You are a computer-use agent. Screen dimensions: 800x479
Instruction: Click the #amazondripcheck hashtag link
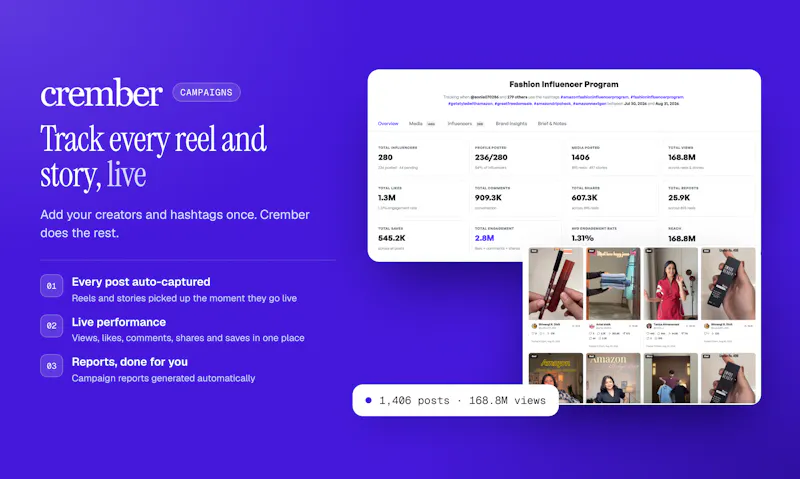pyautogui.click(x=553, y=104)
